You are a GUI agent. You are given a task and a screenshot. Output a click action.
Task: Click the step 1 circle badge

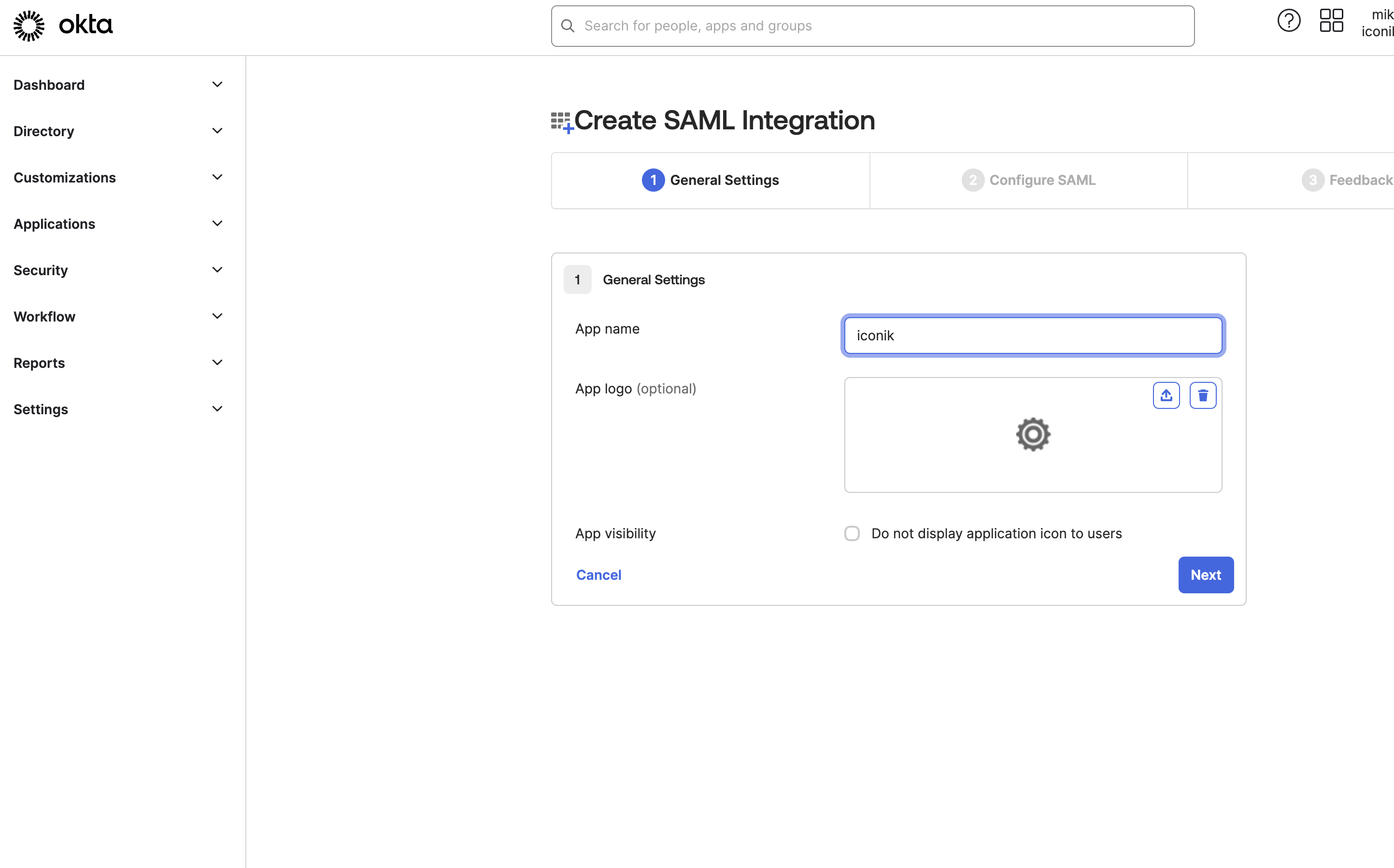(653, 180)
